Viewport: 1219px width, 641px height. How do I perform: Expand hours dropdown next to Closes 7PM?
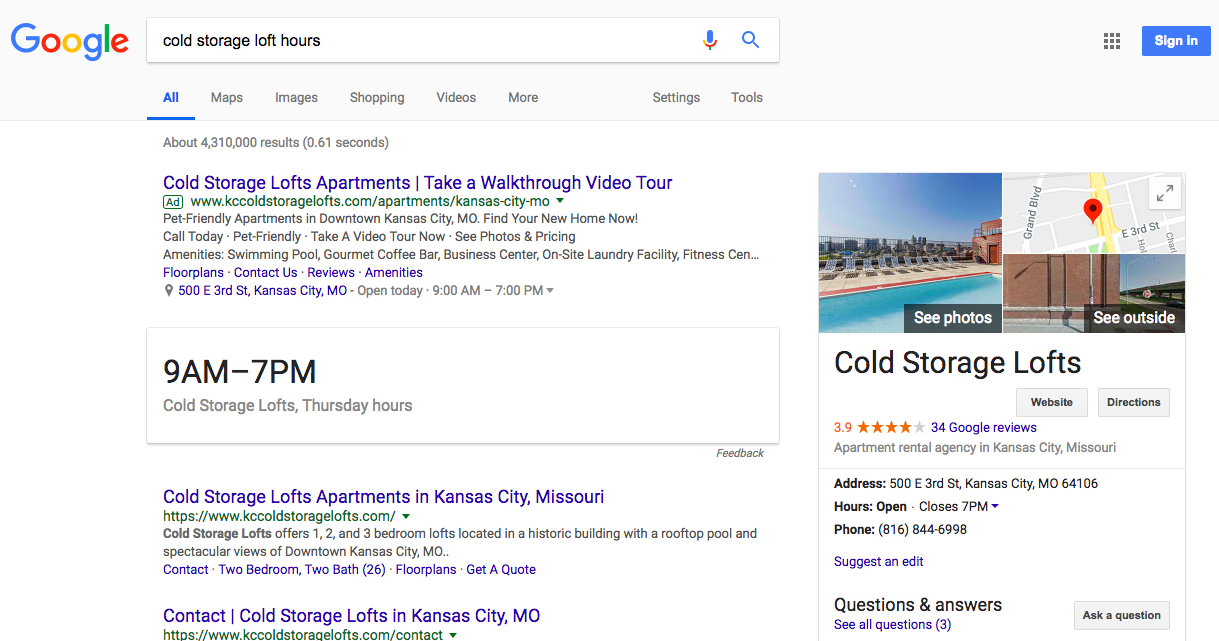(x=995, y=507)
